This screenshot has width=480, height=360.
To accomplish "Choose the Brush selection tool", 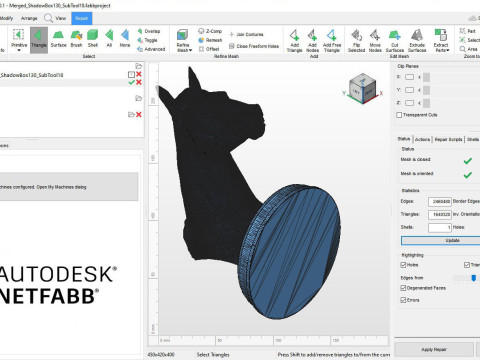I will (76, 39).
